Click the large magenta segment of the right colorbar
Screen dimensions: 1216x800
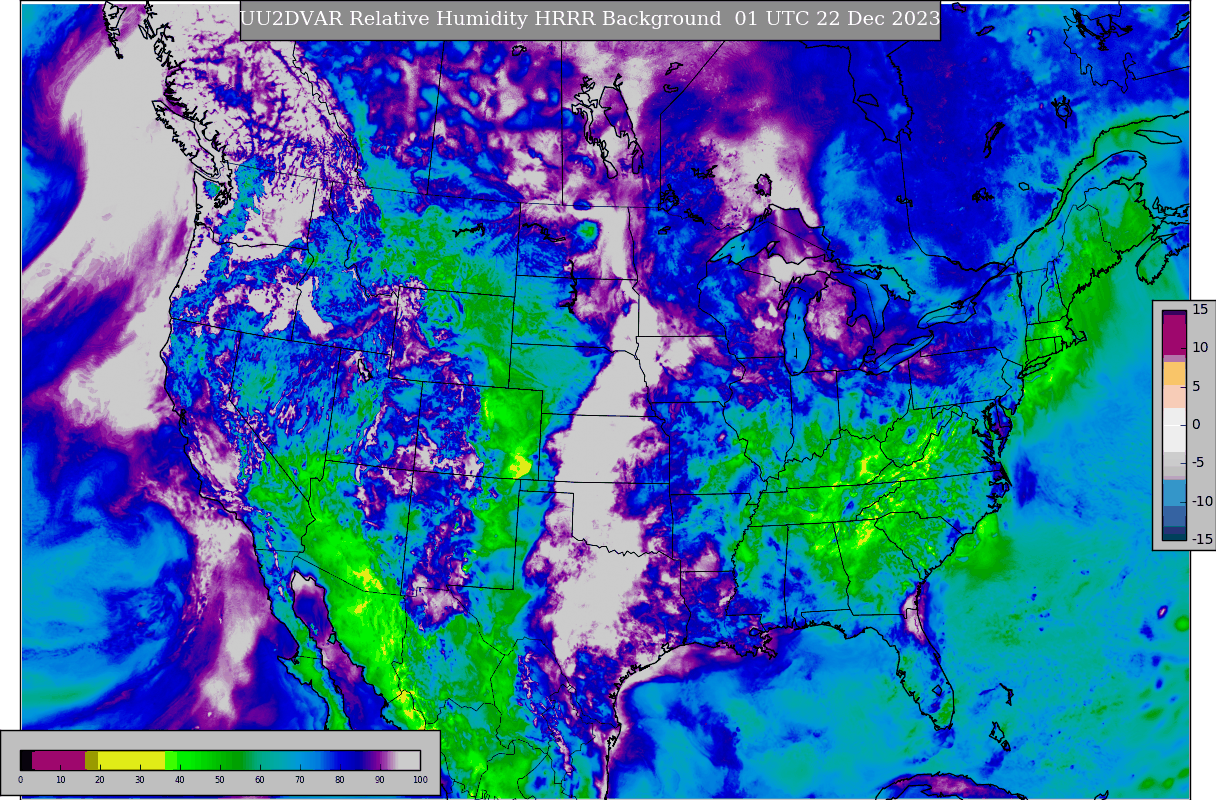point(1174,335)
